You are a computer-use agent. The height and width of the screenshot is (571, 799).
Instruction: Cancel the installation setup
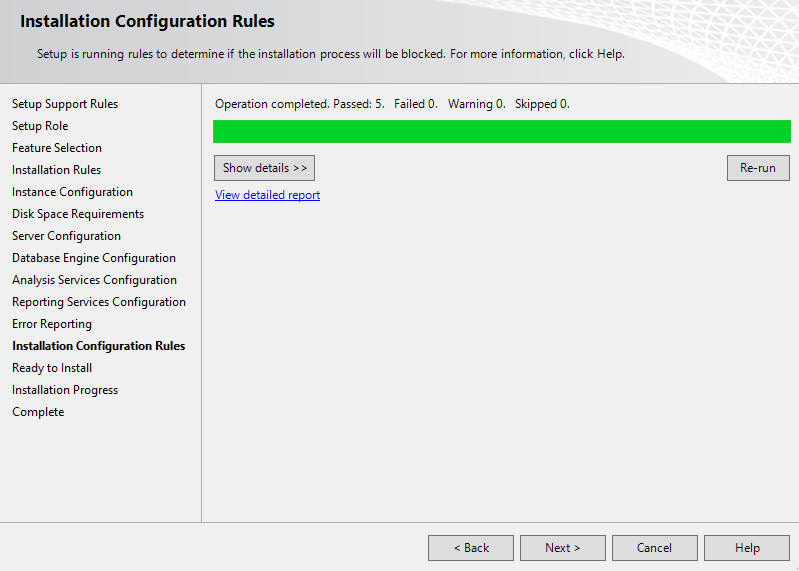(654, 548)
